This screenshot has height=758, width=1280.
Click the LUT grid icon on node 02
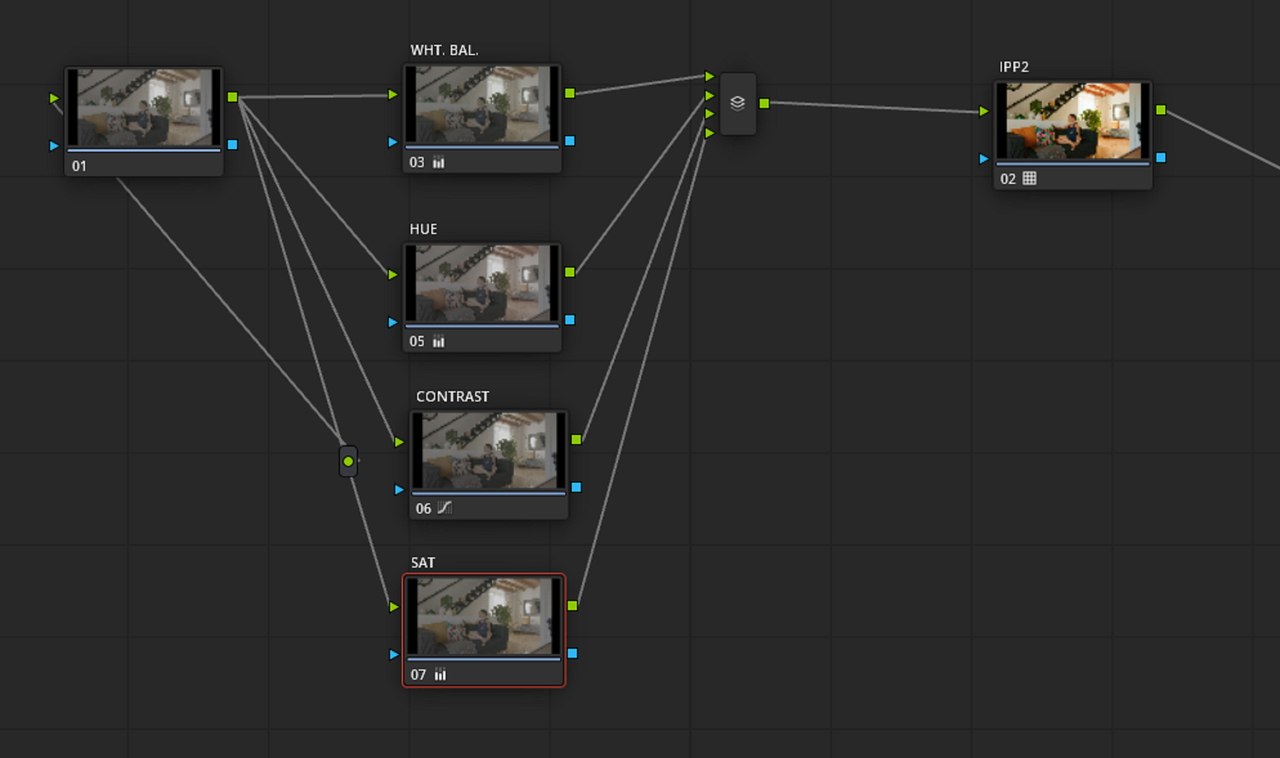point(1029,178)
